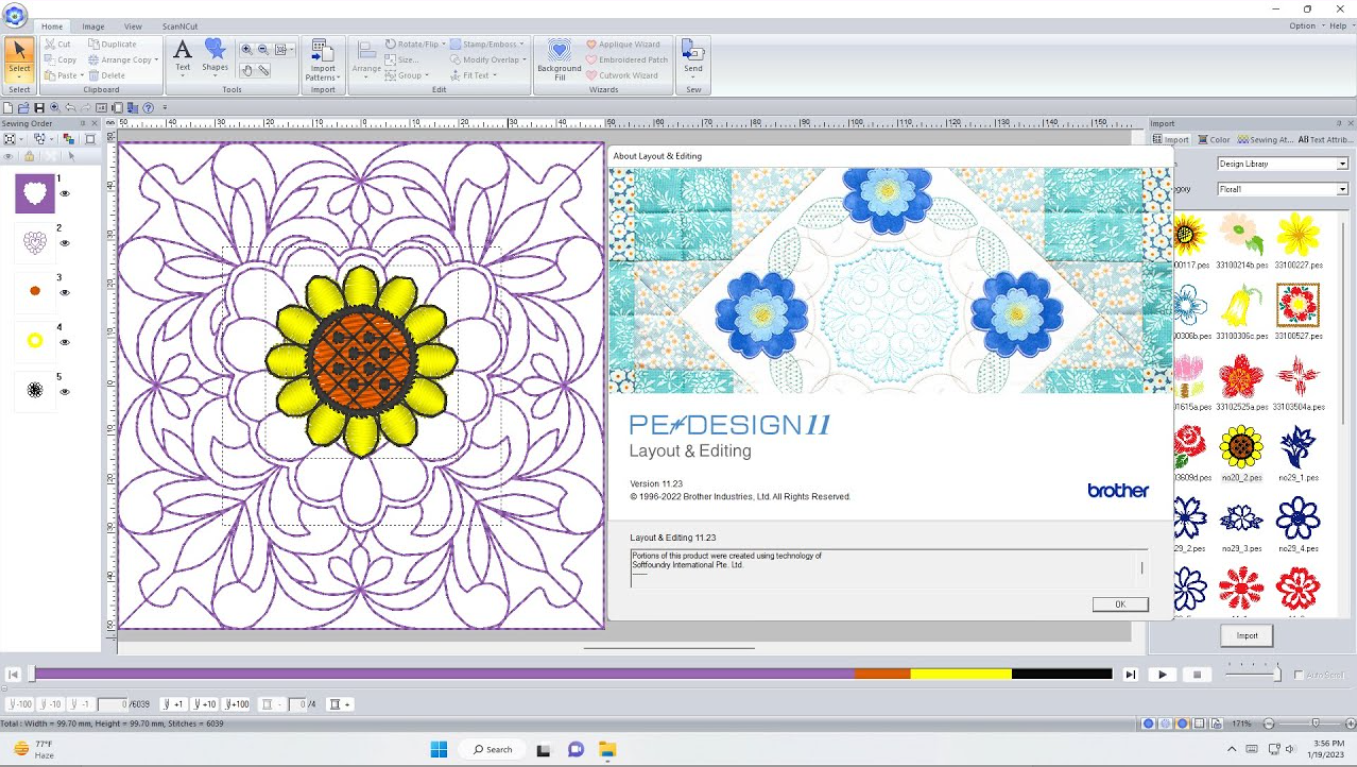The width and height of the screenshot is (1357, 767).
Task: Open the Design Library From dropdown
Action: (1342, 163)
